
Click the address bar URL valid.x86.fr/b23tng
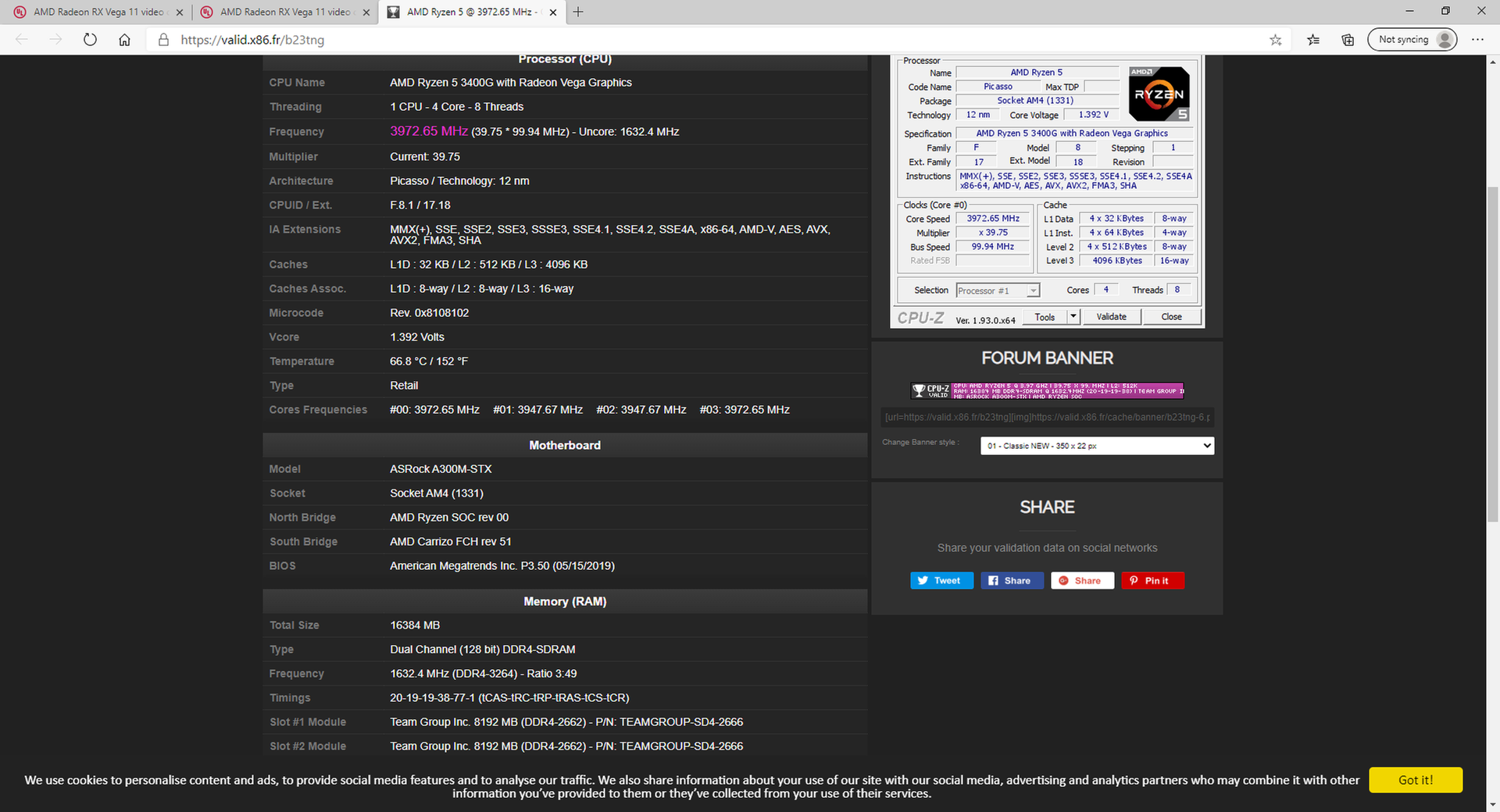click(252, 40)
